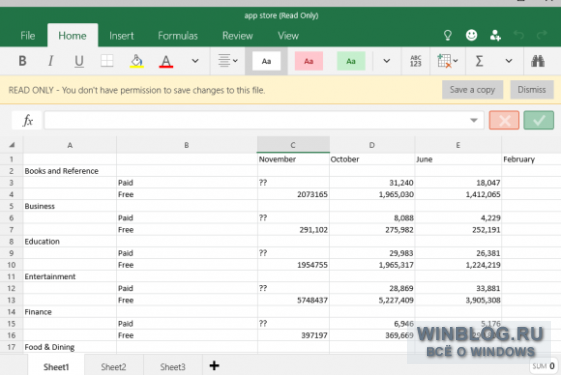This screenshot has width=561, height=375.
Task: Switch to the Insert tab
Action: (x=121, y=36)
